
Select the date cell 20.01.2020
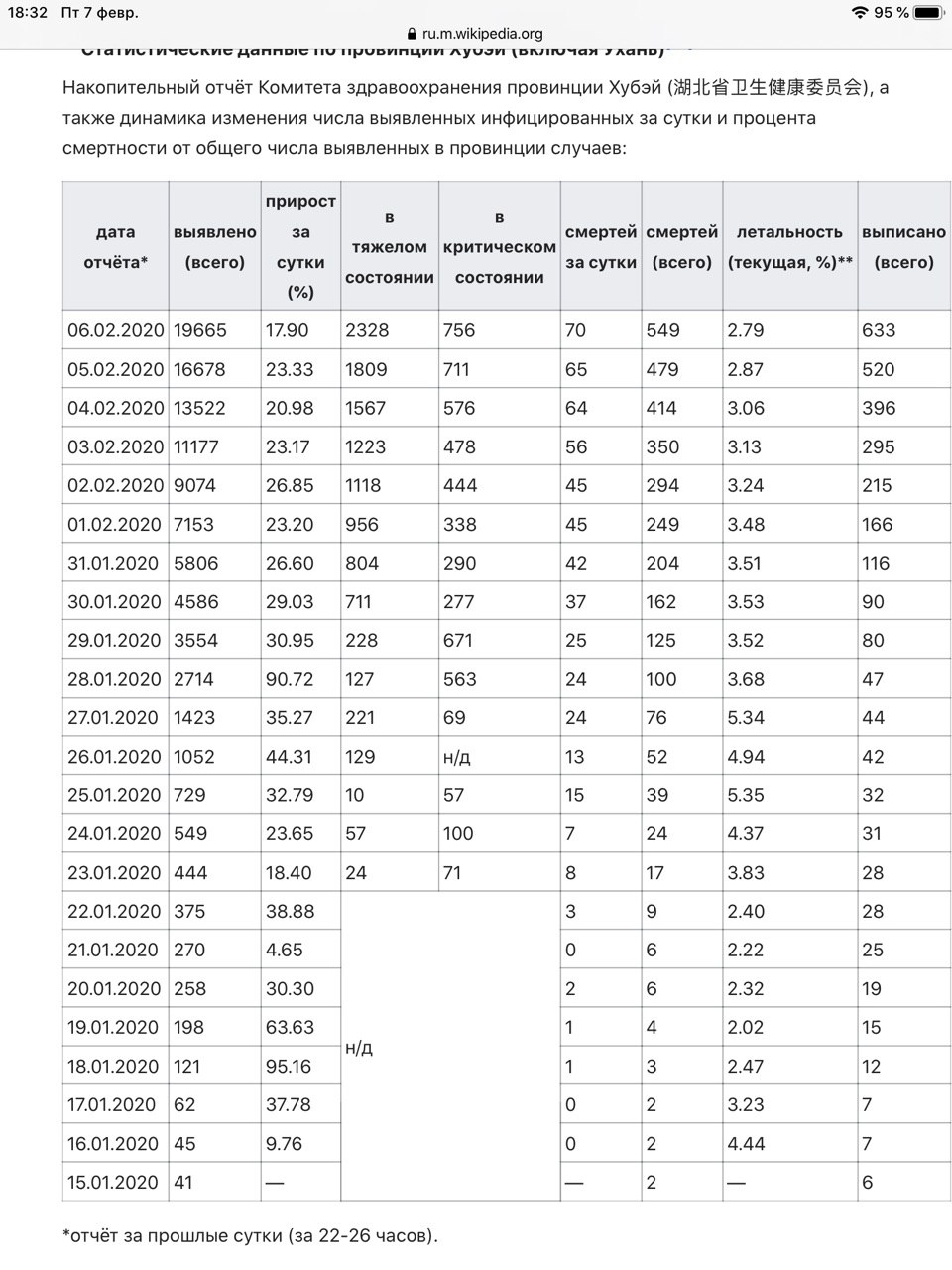click(114, 988)
